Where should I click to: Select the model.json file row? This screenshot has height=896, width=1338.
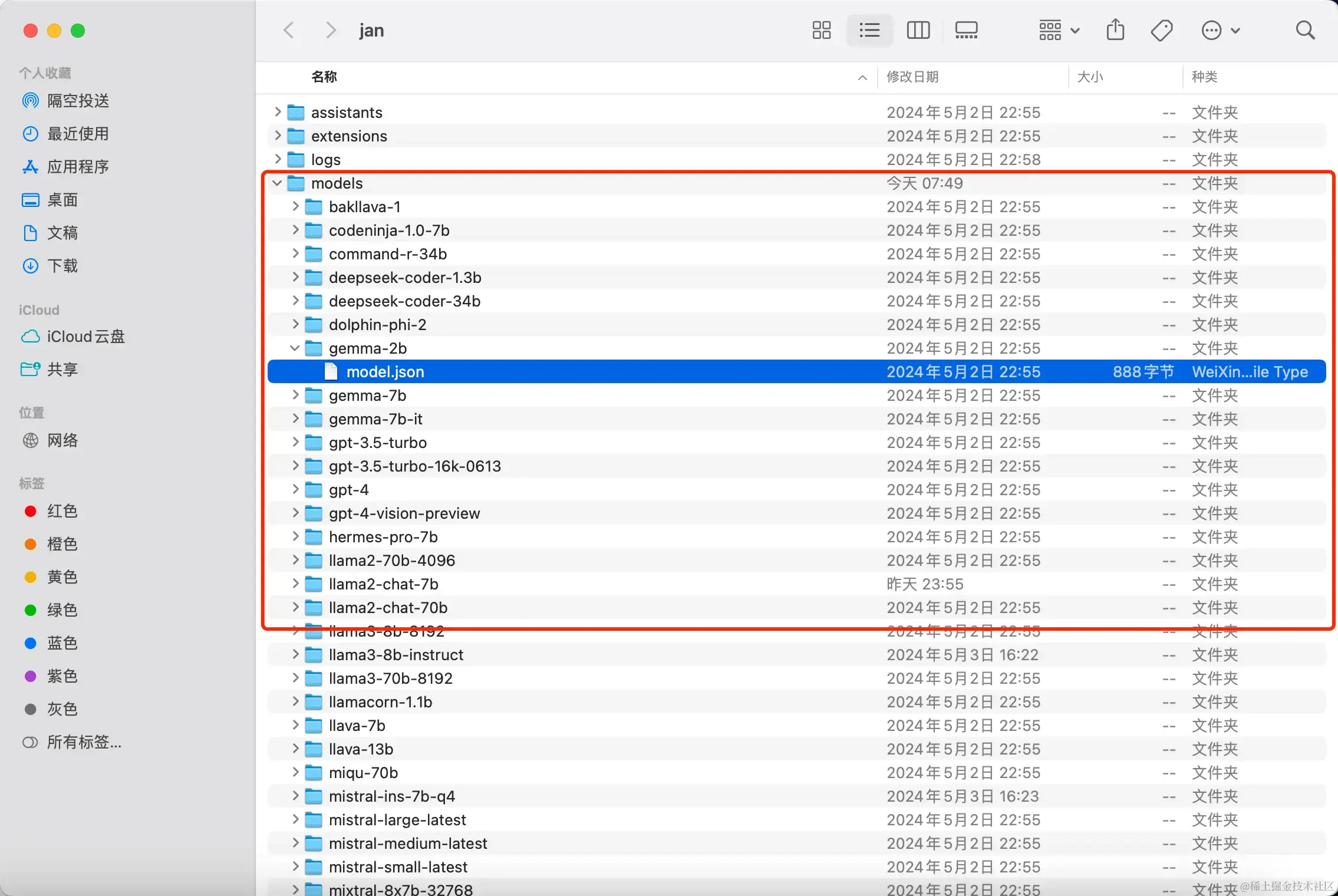tap(385, 372)
